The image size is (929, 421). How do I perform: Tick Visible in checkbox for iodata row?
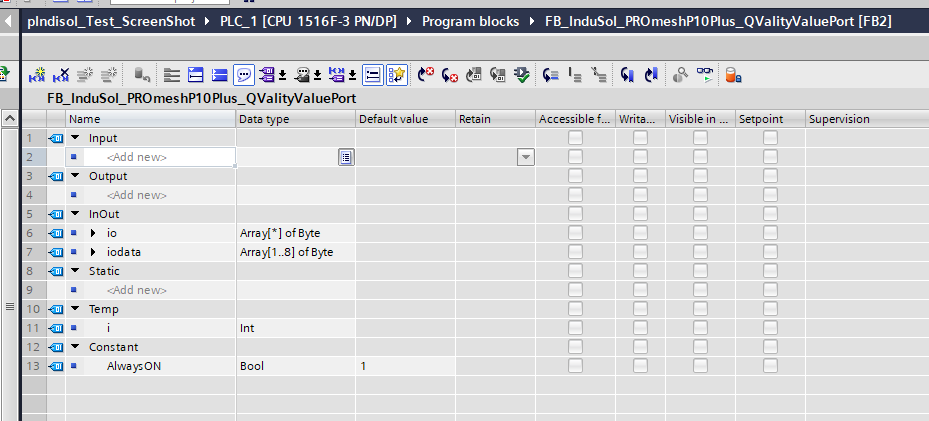[x=700, y=252]
